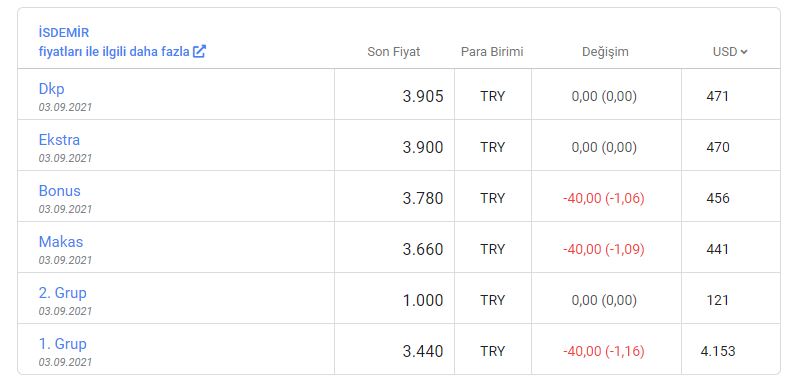Click the Dkp last price 3.905
The width and height of the screenshot is (792, 386).
coord(423,96)
